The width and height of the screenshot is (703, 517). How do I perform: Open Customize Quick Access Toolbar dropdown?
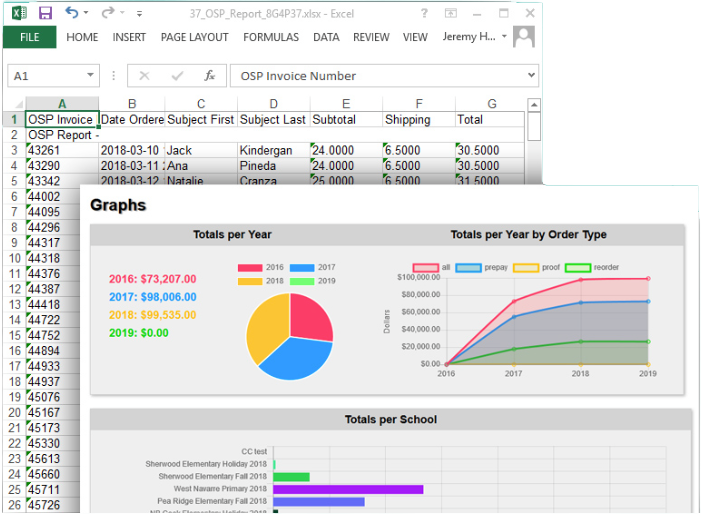point(139,14)
